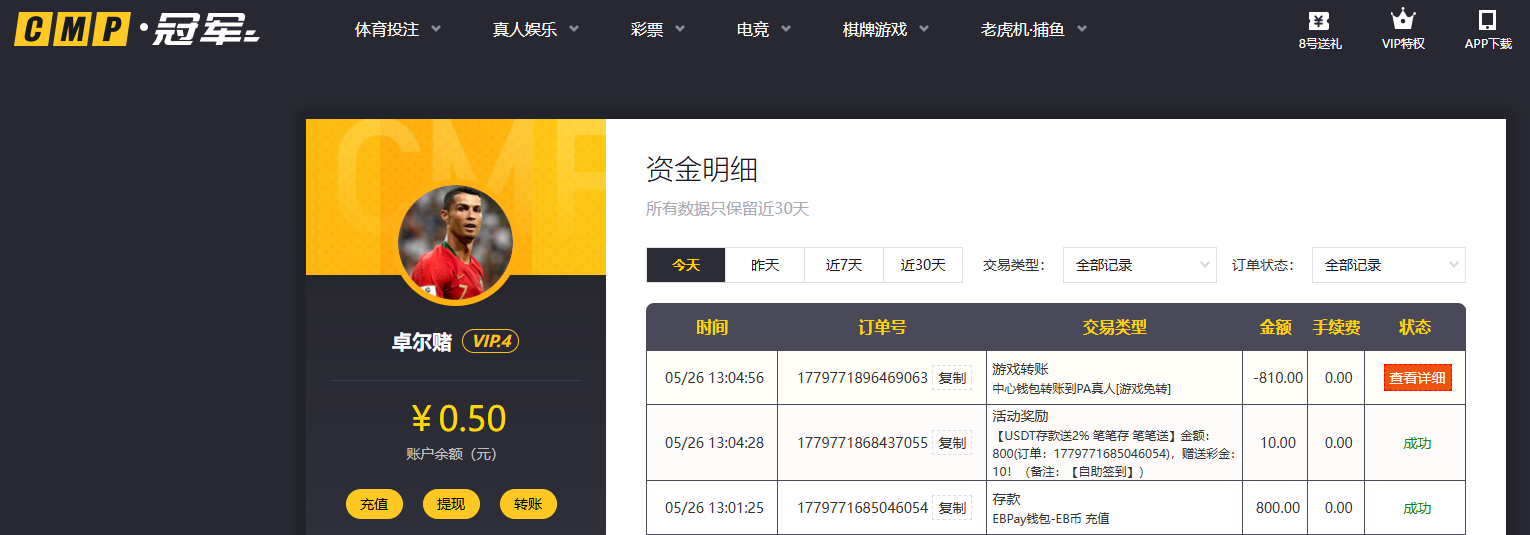This screenshot has width=1530, height=535.
Task: Expand the arrow next to 棋牌游戏
Action: point(924,29)
